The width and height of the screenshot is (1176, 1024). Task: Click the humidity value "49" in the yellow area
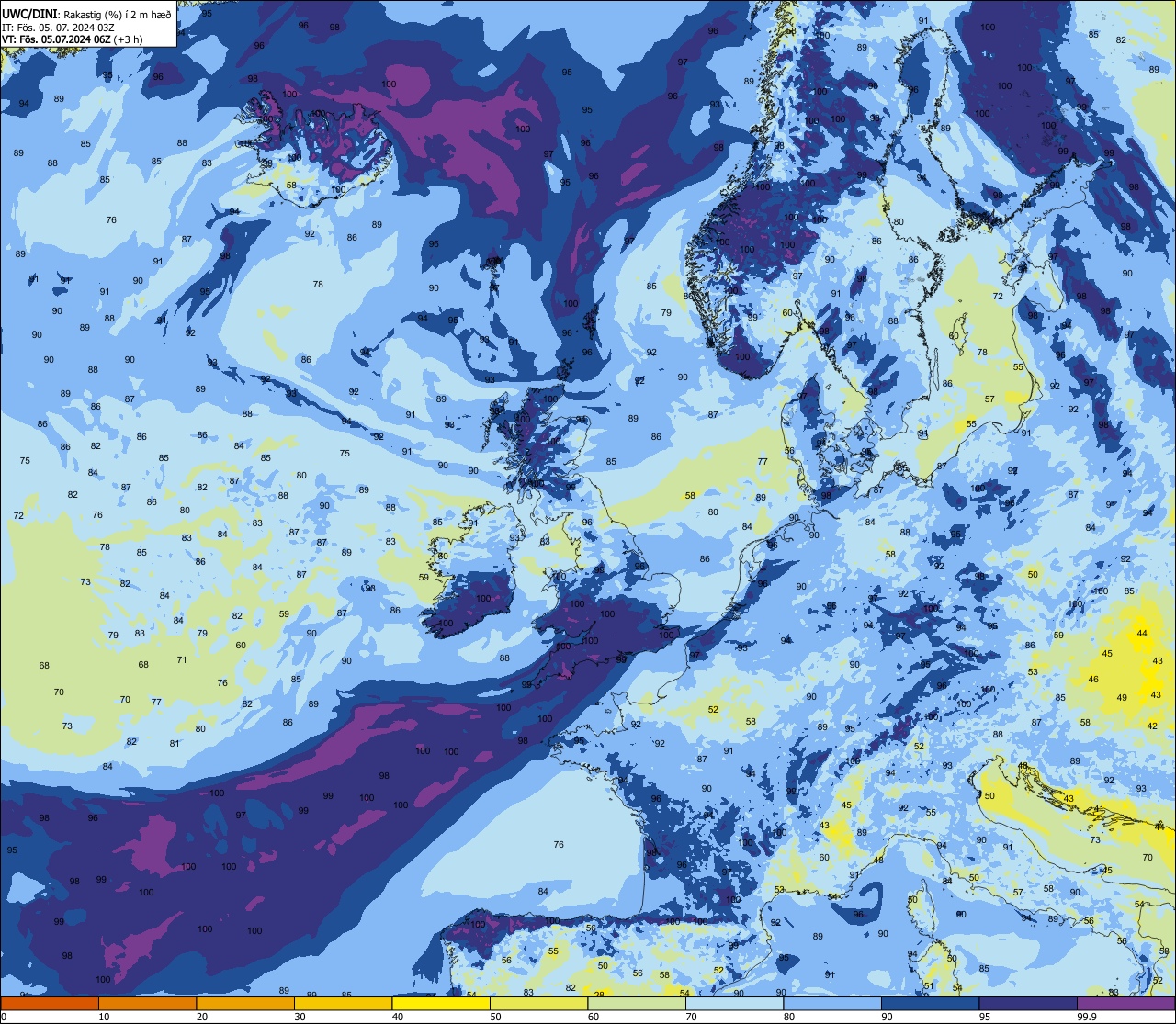click(x=1122, y=698)
